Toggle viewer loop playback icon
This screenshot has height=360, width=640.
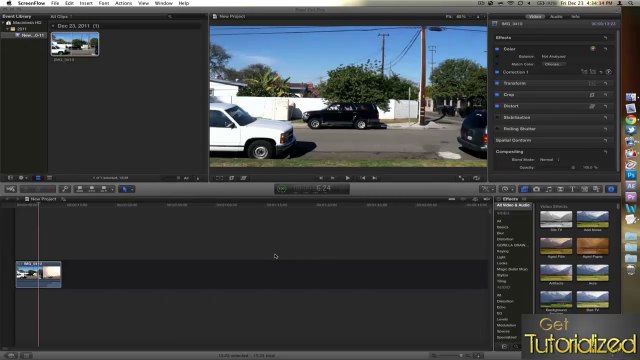point(476,178)
